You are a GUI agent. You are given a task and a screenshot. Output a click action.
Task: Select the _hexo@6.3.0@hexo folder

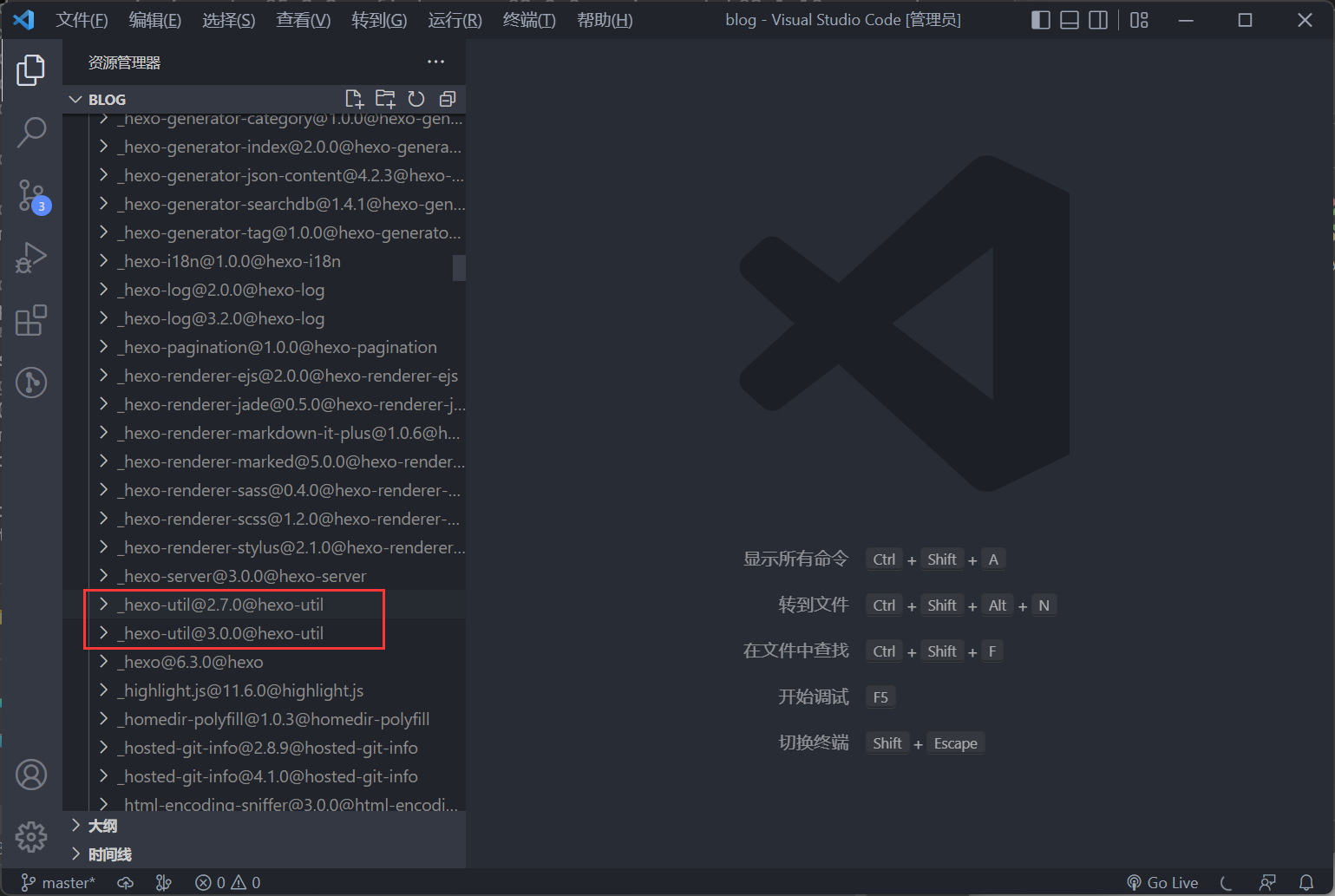(193, 662)
